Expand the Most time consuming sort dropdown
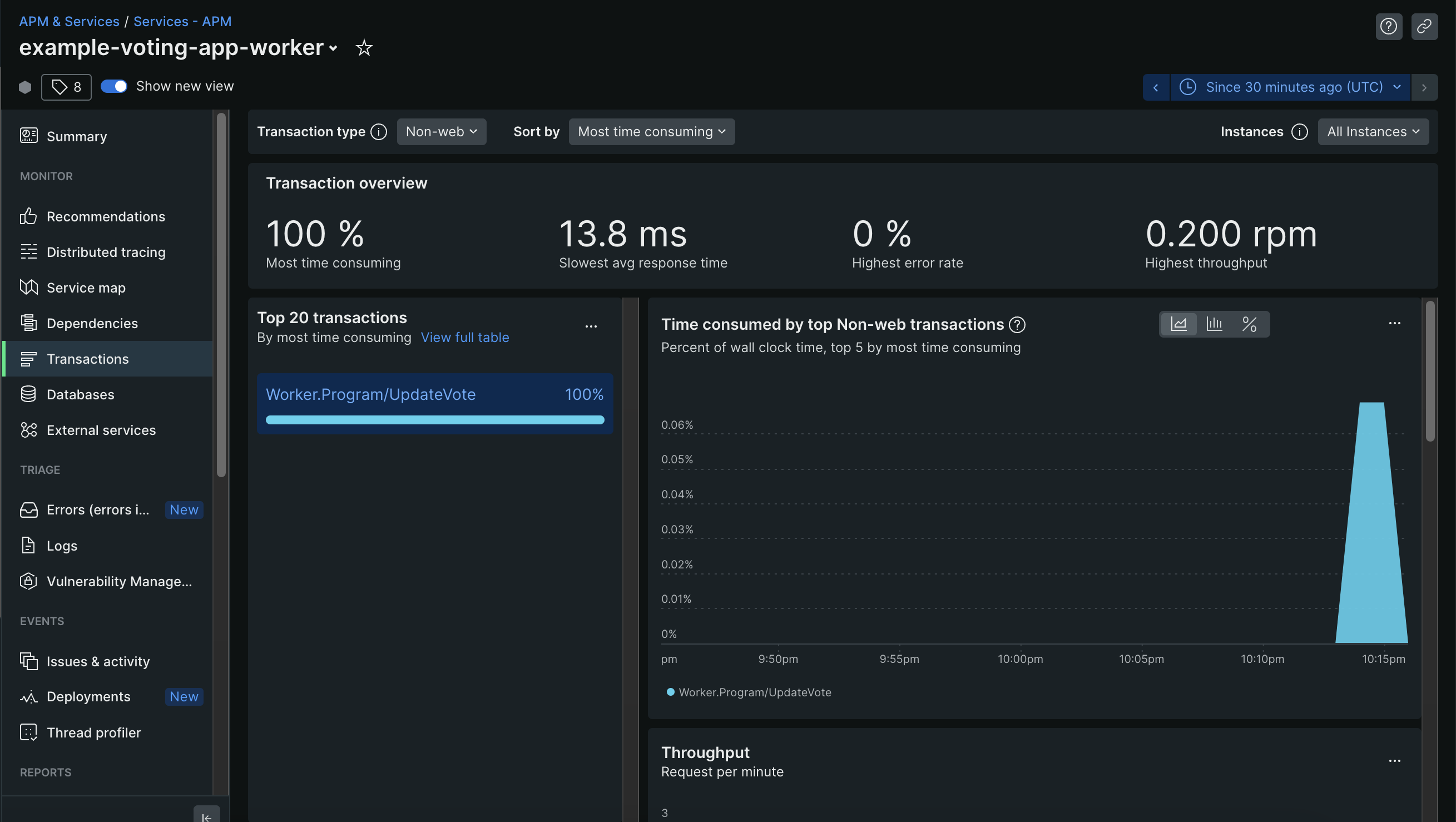This screenshot has height=822, width=1456. click(651, 132)
